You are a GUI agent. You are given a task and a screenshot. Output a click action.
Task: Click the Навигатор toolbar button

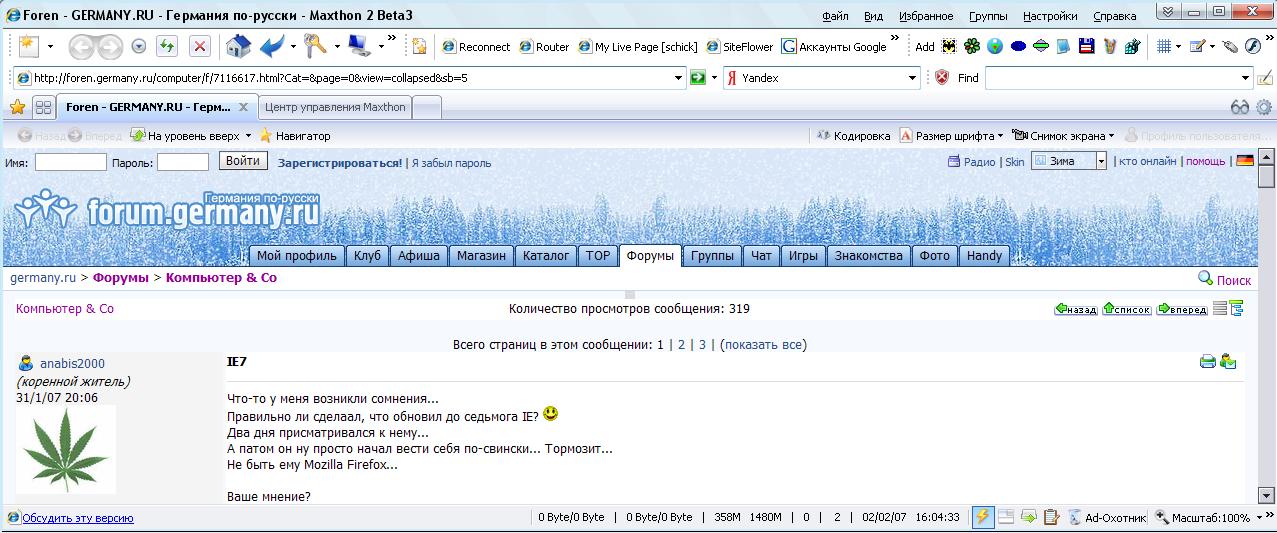(294, 136)
